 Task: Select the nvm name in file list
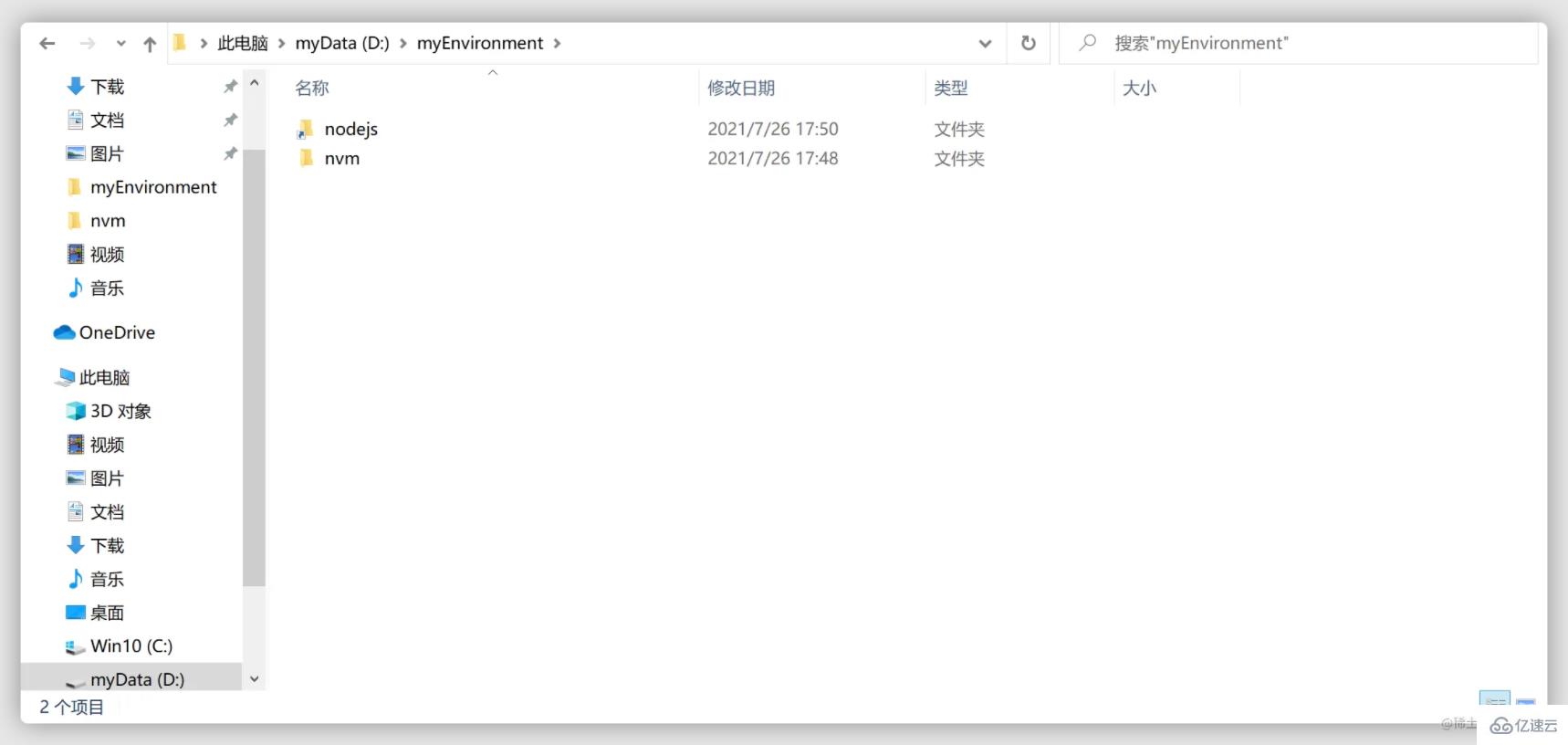342,159
